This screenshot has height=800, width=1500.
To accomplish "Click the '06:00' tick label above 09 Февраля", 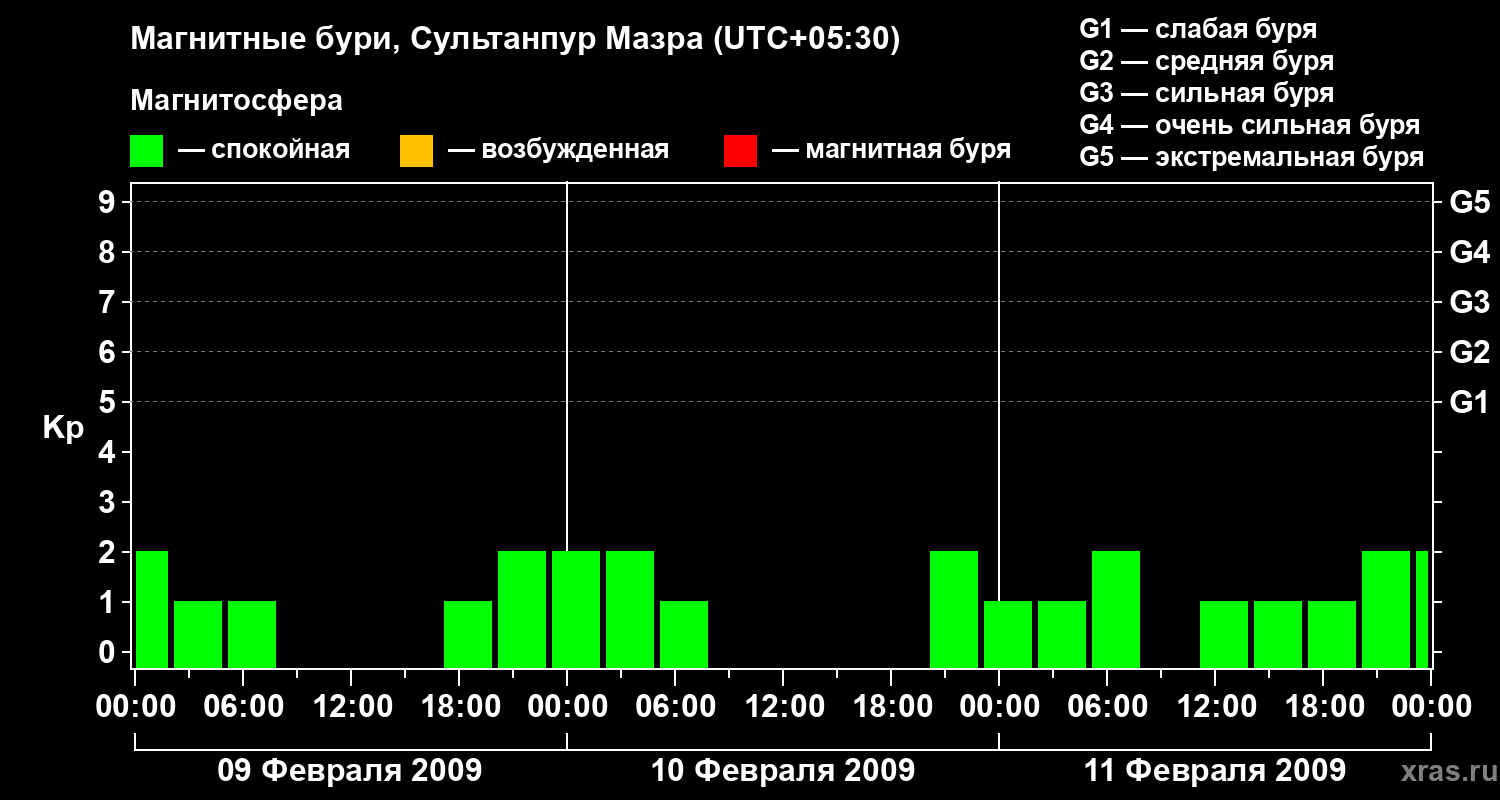I will click(243, 706).
